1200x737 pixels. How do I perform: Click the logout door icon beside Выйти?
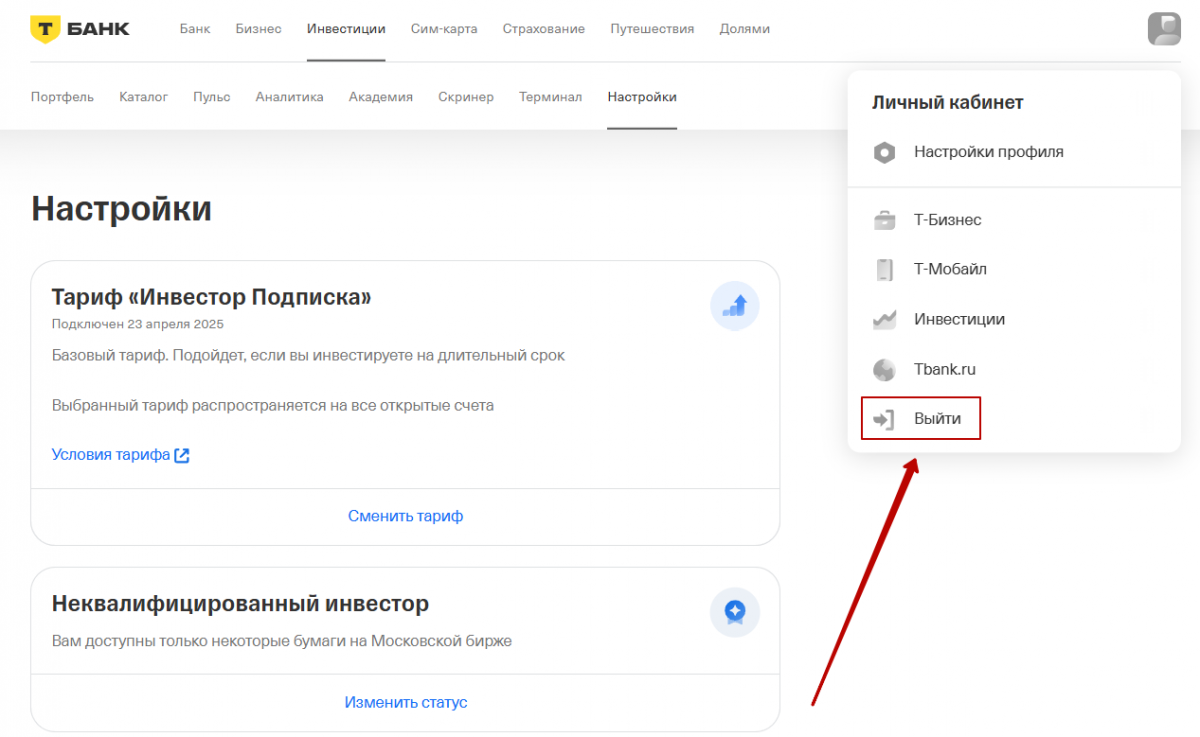[x=884, y=419]
